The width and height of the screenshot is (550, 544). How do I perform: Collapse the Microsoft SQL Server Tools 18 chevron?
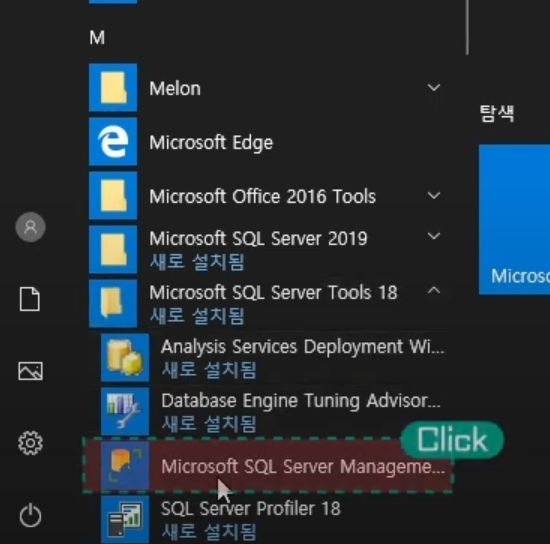click(x=434, y=290)
